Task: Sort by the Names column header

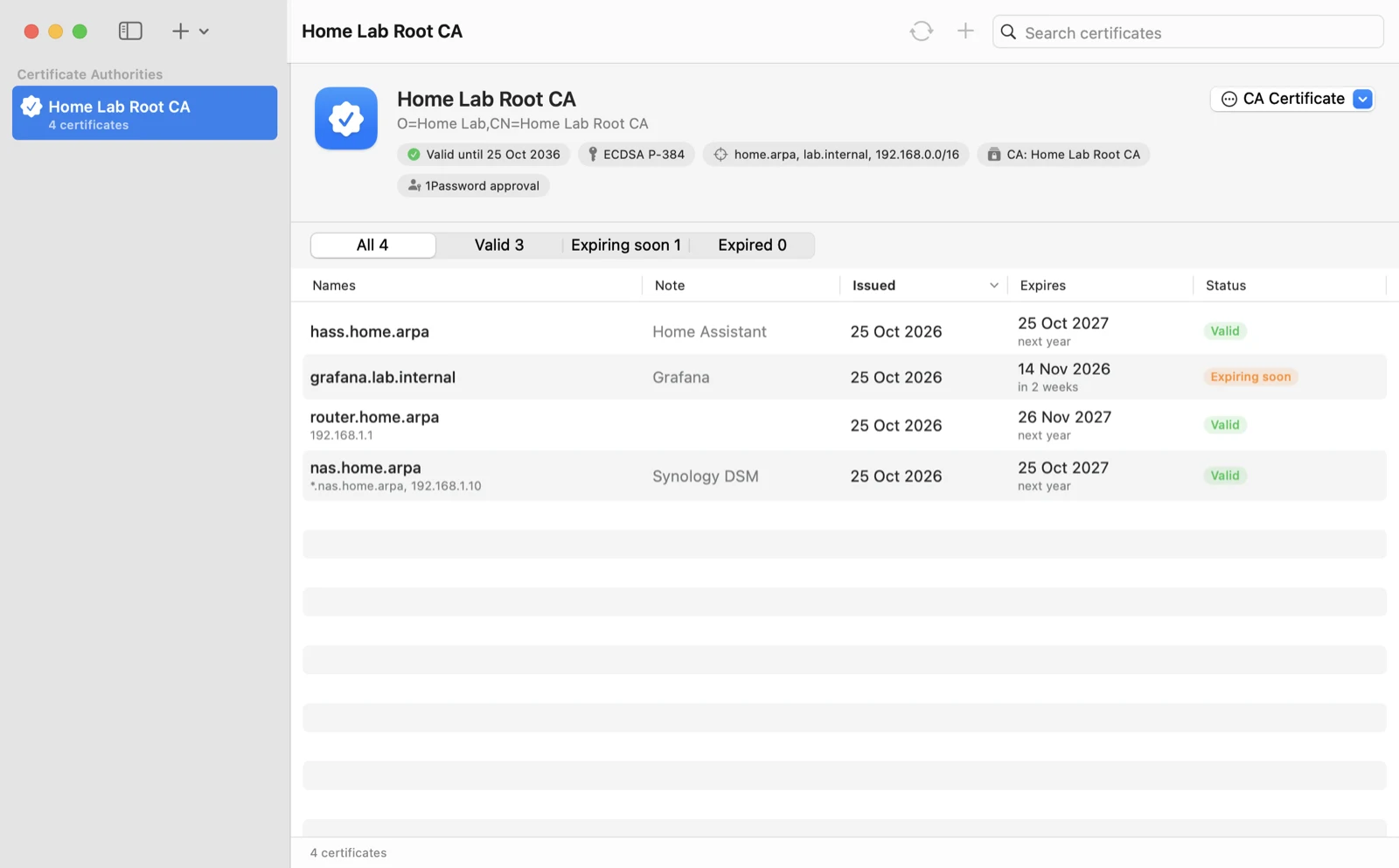Action: coord(334,286)
